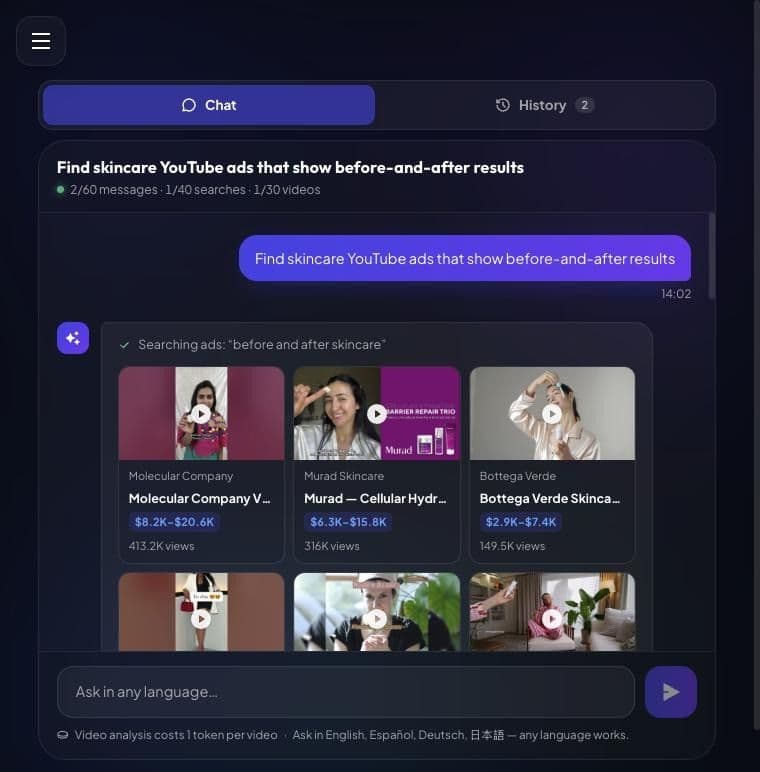Click the 1/30 videos usage text

287,190
